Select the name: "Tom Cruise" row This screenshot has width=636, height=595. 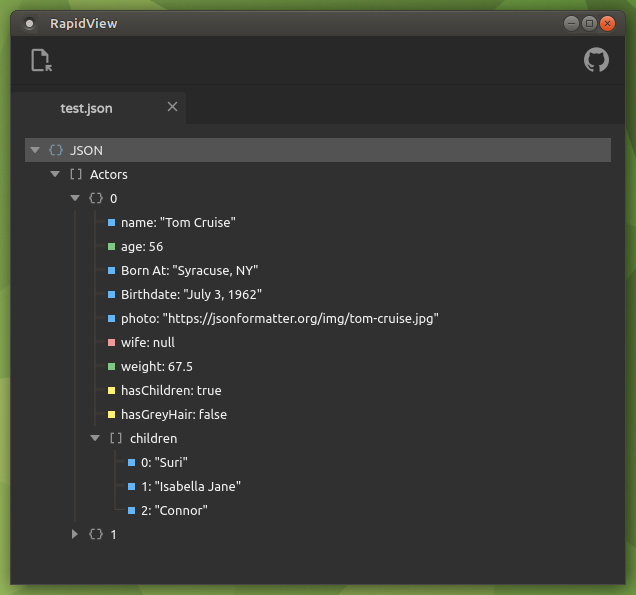[x=178, y=223]
